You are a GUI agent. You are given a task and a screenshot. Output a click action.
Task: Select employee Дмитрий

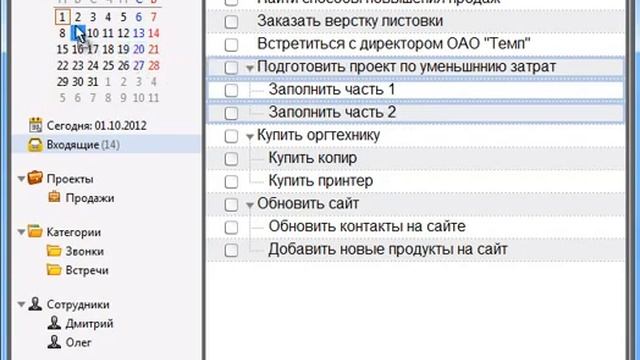coord(89,323)
